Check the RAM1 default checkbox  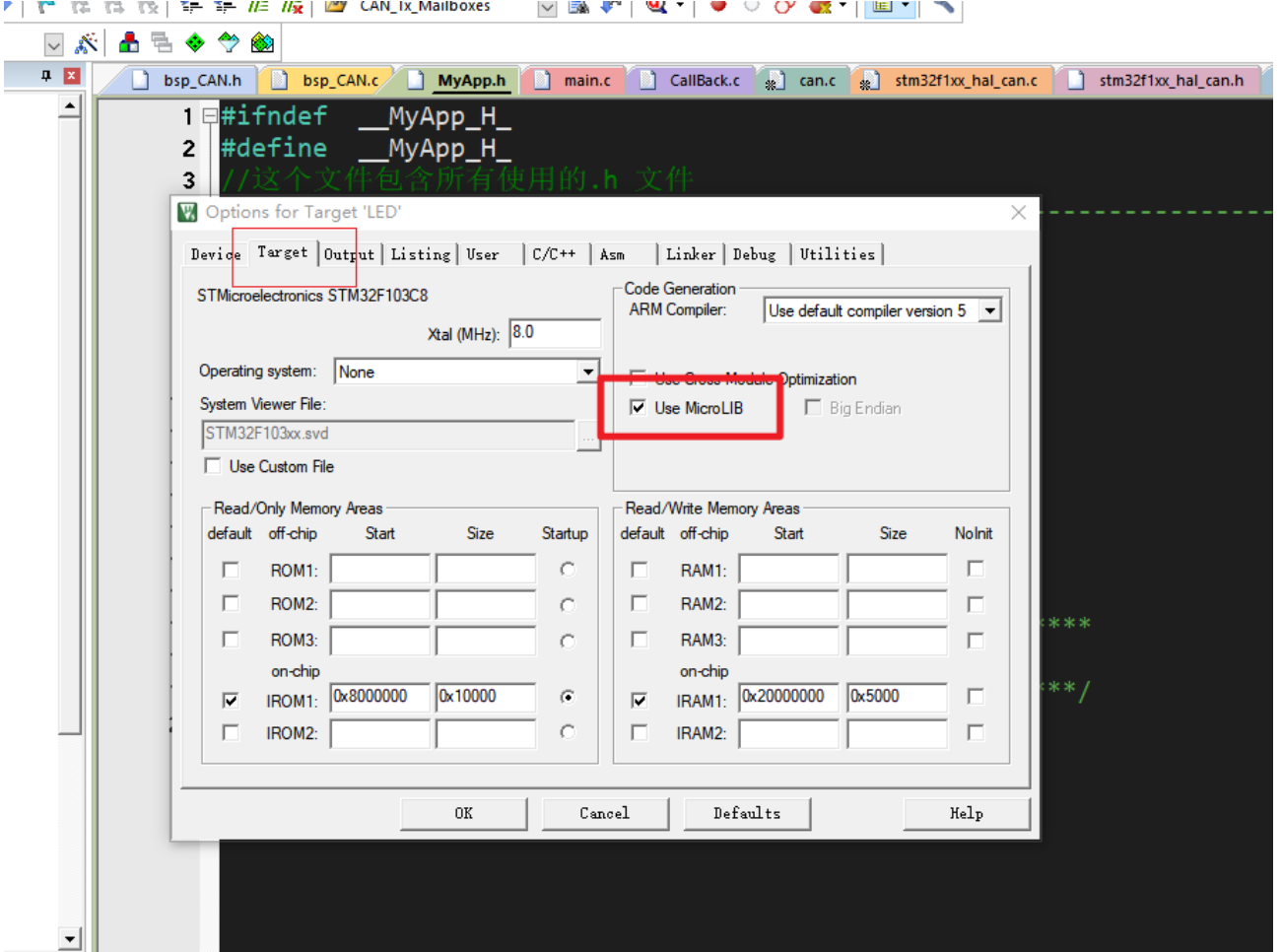tap(640, 570)
